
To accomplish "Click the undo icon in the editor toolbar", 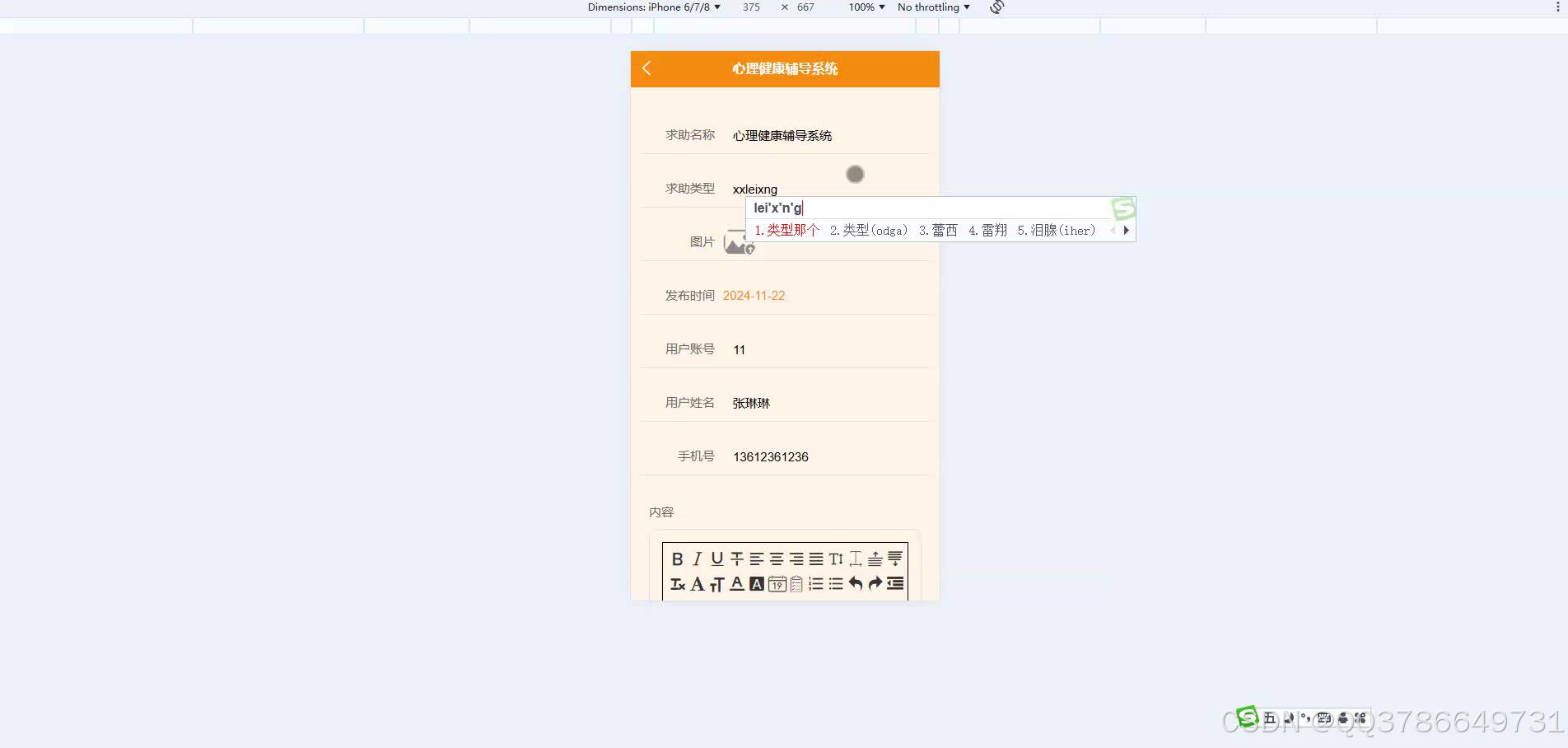I will (x=855, y=585).
